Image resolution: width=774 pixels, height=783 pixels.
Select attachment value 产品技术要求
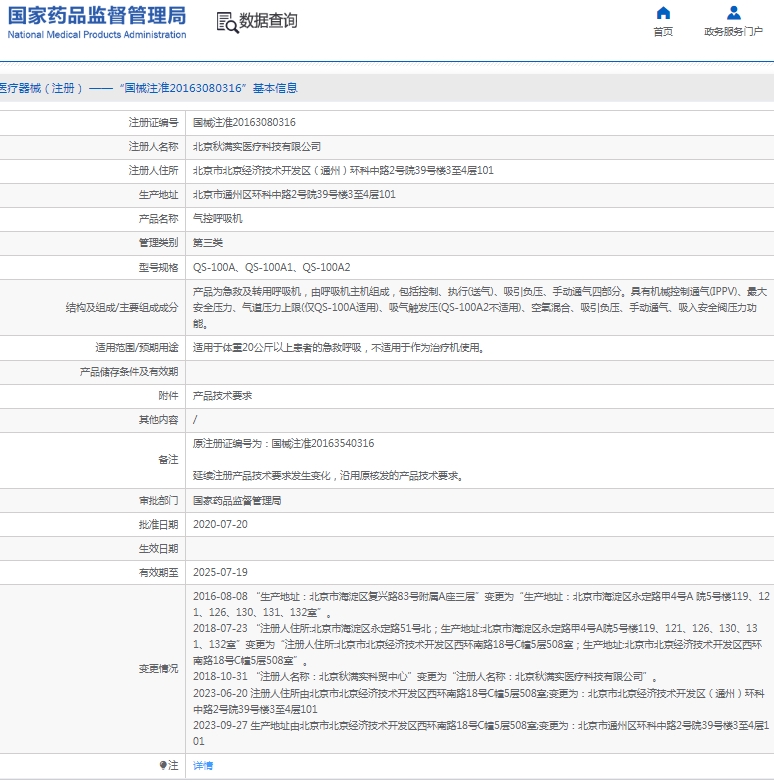(x=222, y=395)
